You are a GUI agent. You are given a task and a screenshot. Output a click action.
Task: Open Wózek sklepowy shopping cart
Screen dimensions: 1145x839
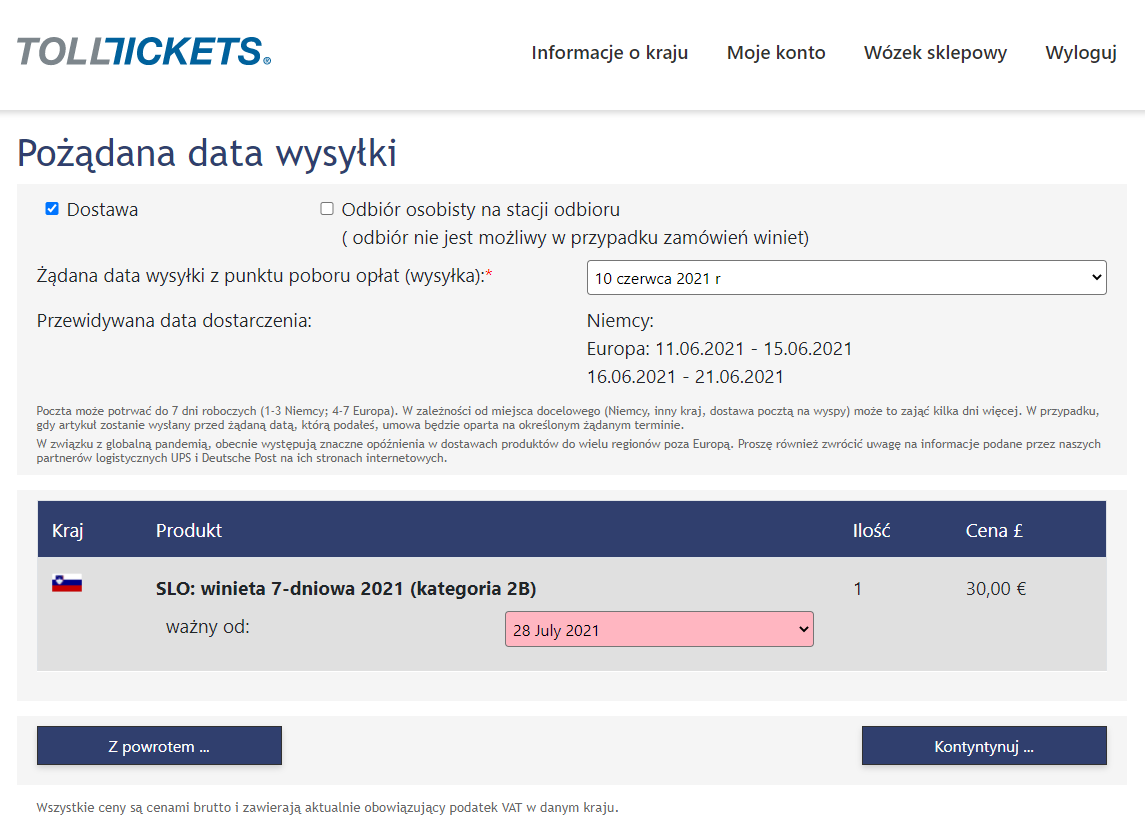(935, 53)
